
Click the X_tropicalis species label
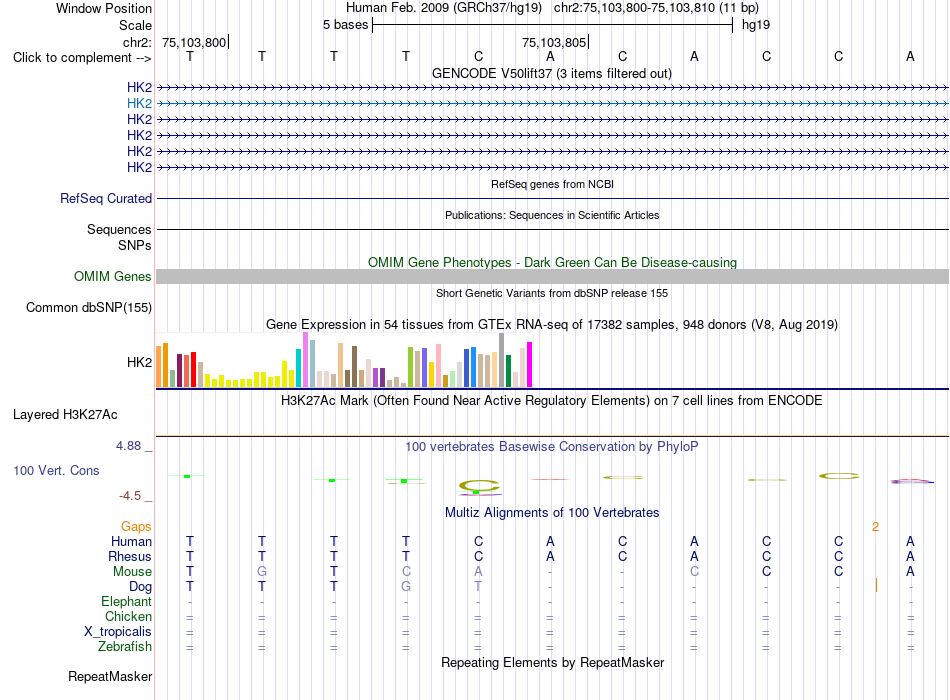pos(118,632)
